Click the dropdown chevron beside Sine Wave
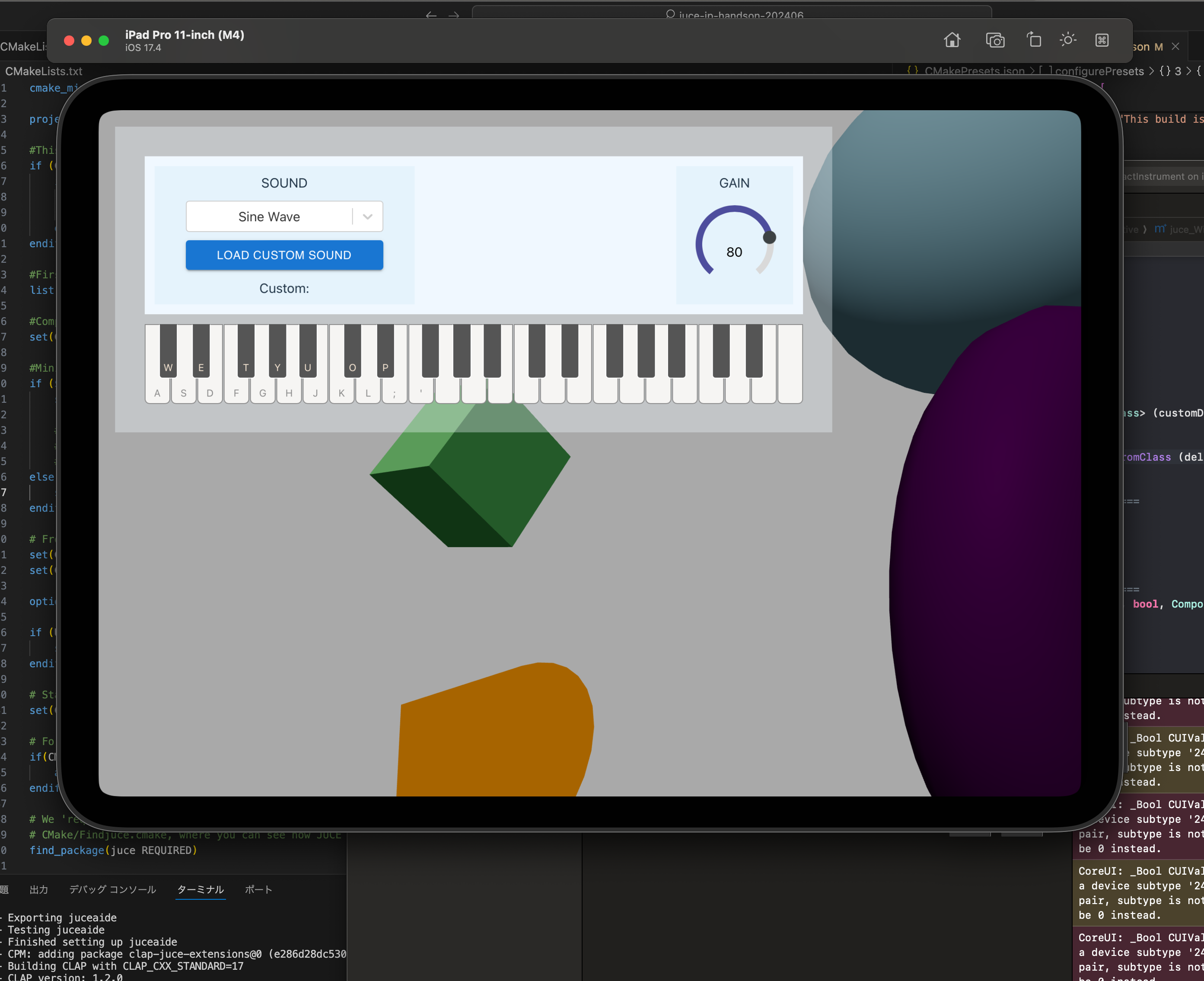1204x981 pixels. (x=368, y=217)
